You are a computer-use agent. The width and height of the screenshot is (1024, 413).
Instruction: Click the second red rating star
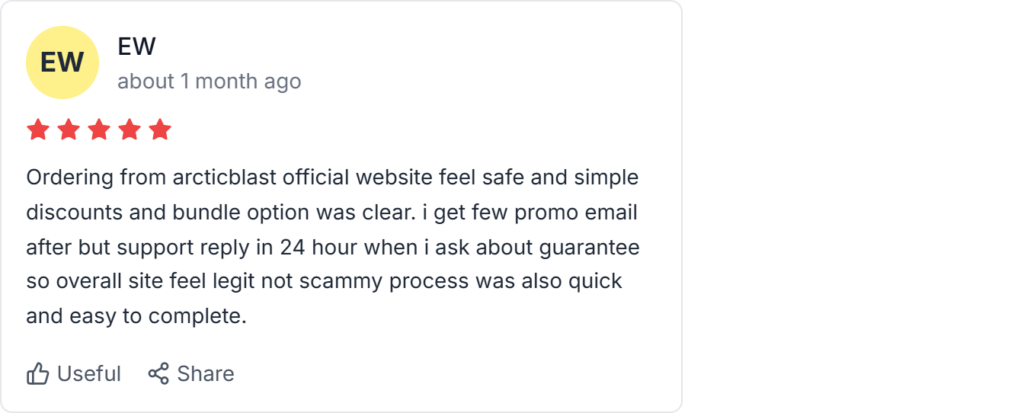click(x=69, y=130)
